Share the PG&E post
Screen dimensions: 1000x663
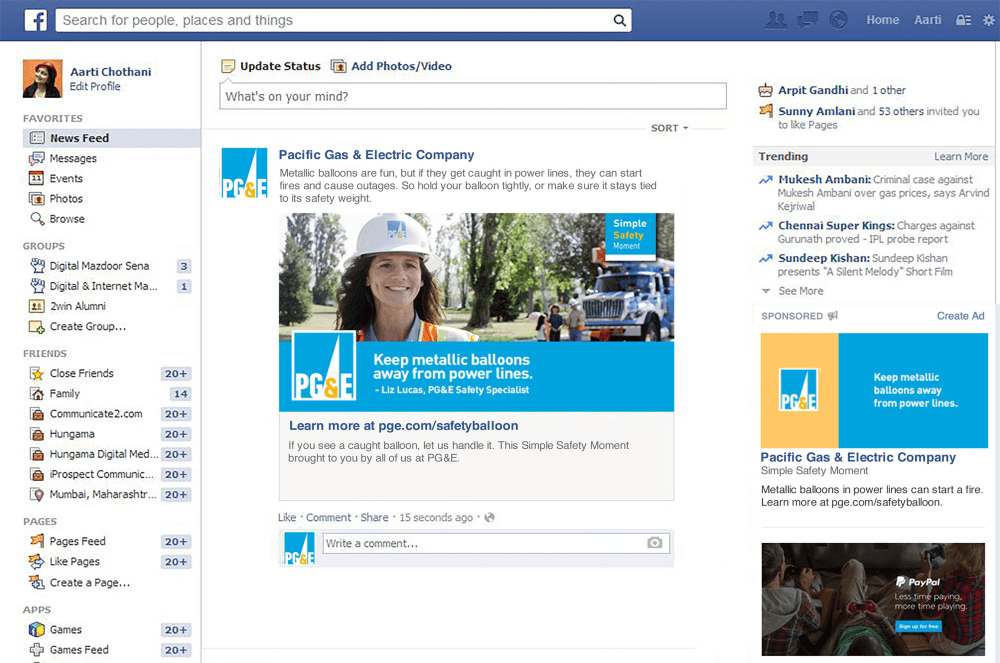point(374,517)
